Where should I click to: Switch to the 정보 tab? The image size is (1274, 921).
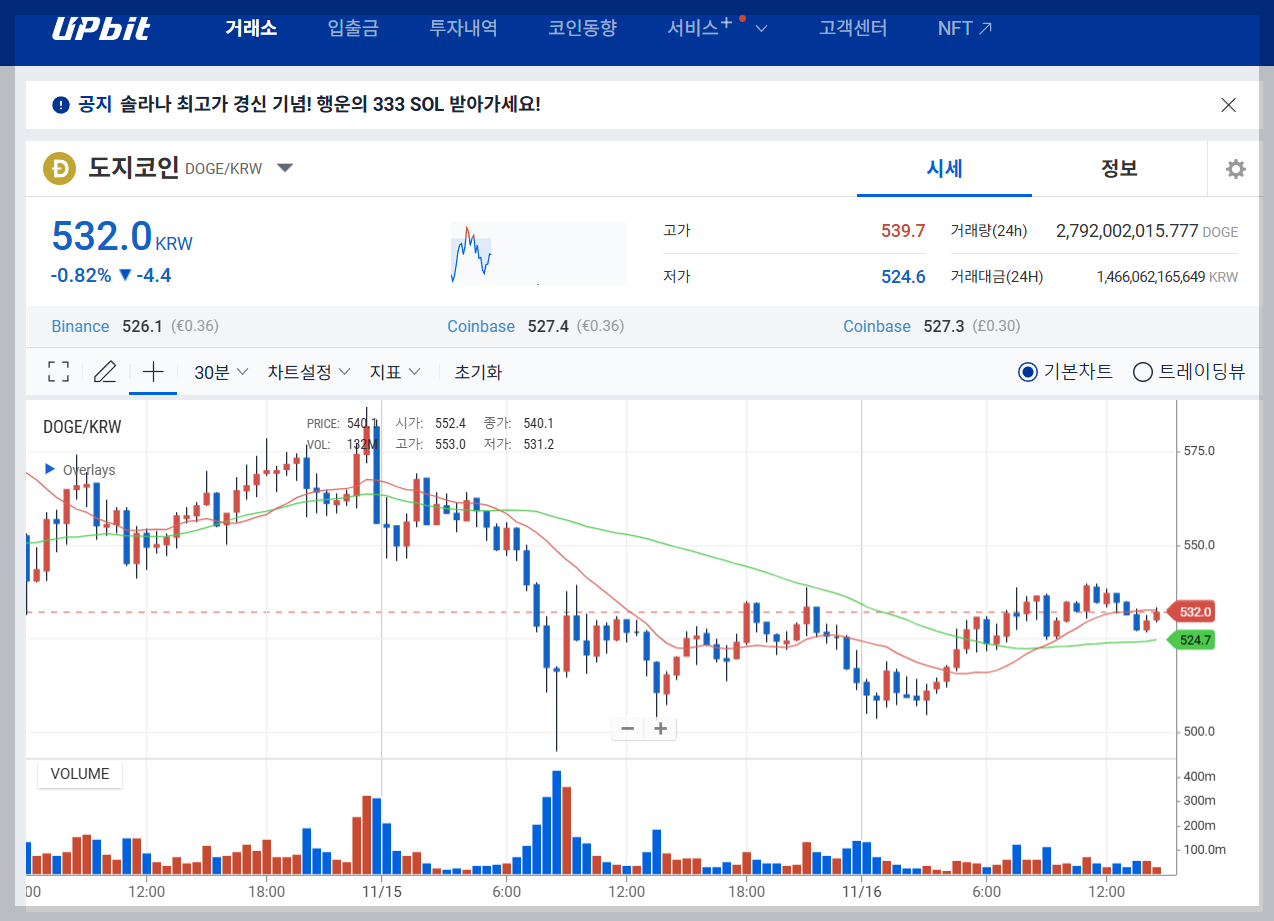tap(1118, 168)
